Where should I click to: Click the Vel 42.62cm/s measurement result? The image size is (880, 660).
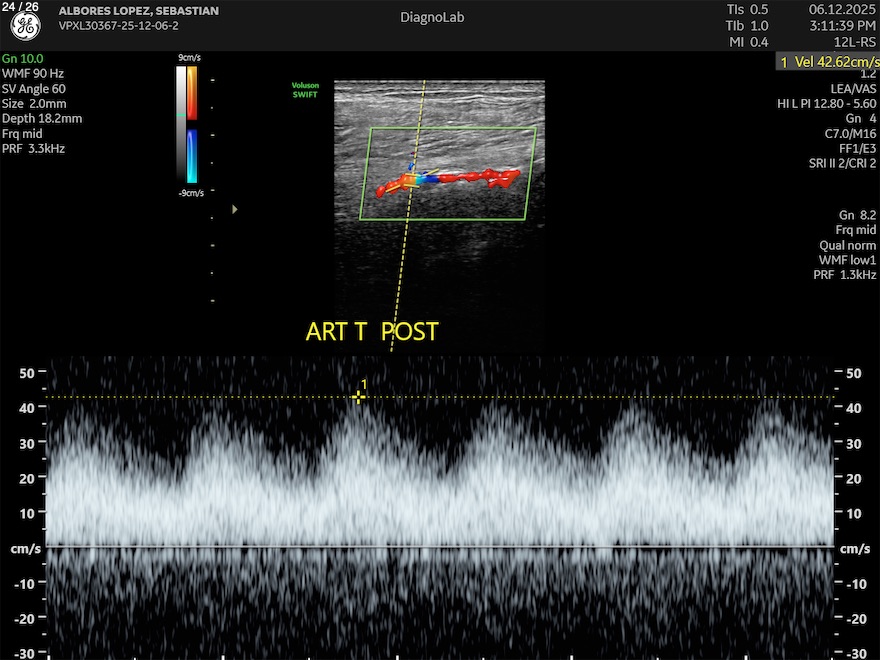(828, 62)
